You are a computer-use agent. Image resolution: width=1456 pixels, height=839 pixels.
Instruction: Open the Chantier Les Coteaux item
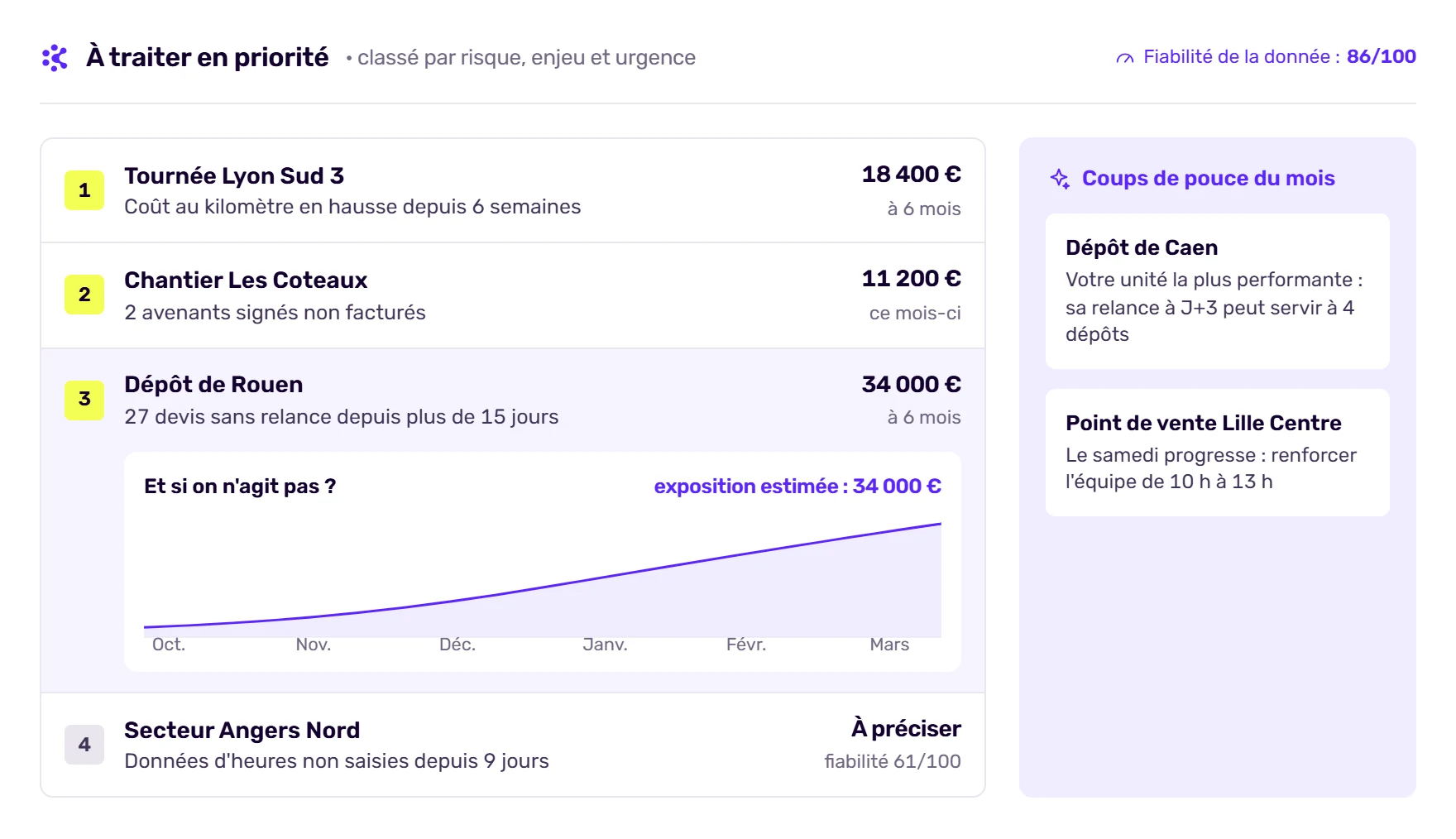coord(513,295)
